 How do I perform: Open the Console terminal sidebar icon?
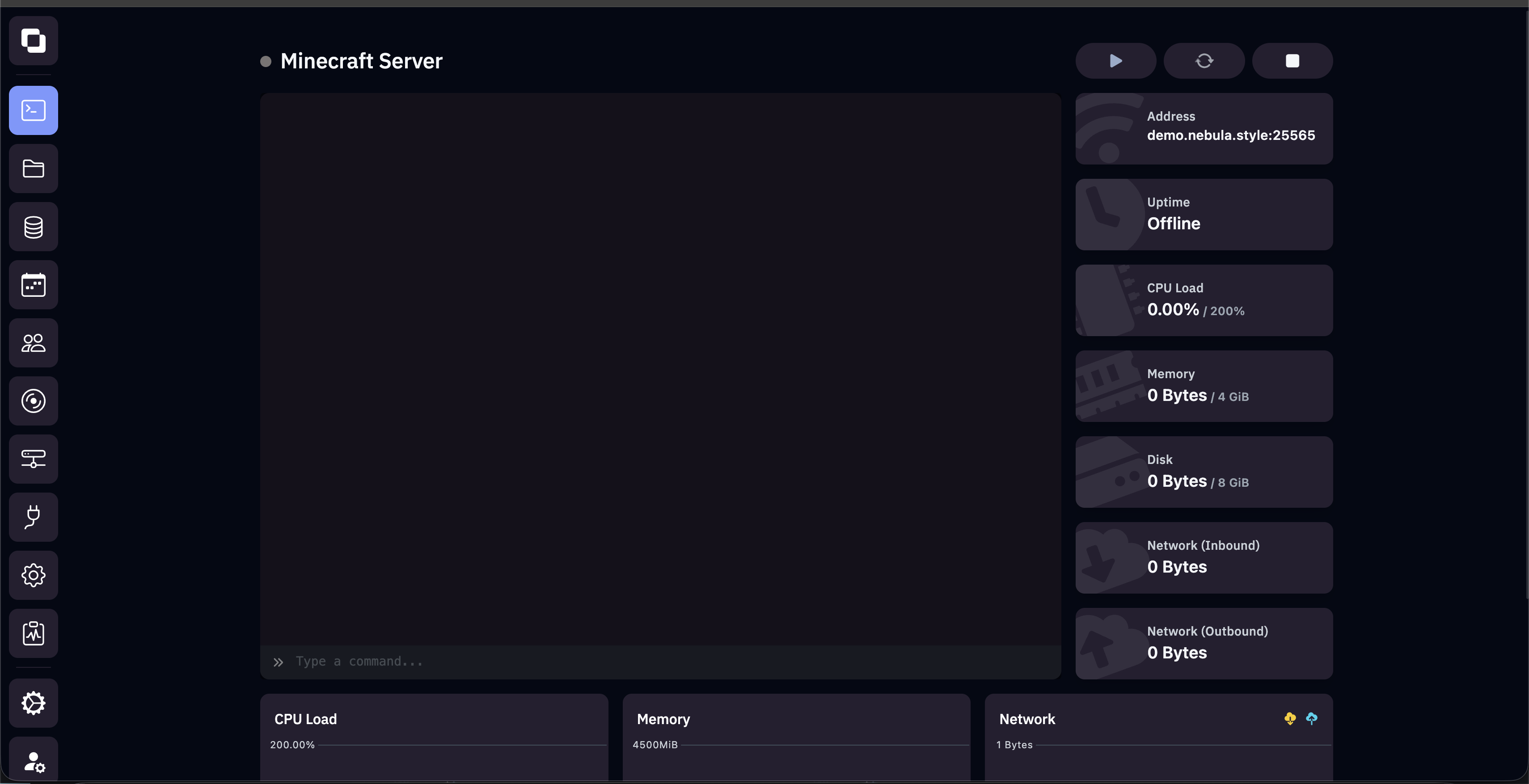33,110
